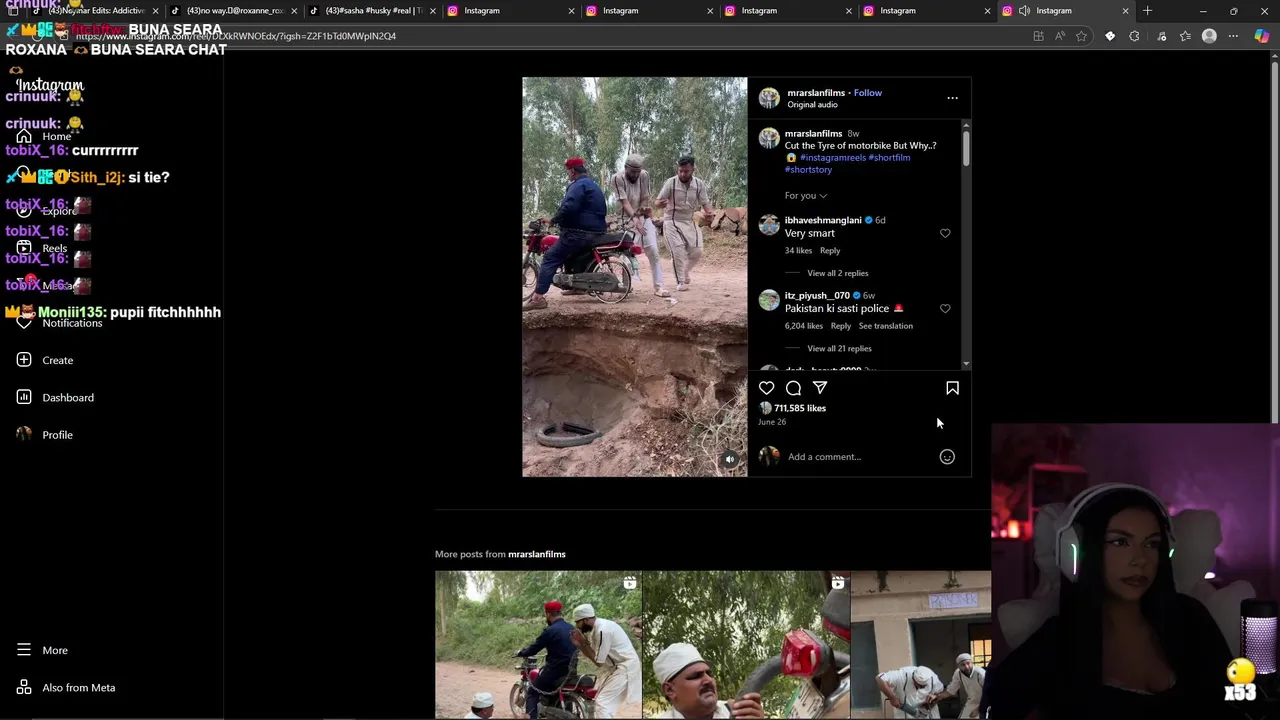The image size is (1280, 720).
Task: Open More hamburger icon in sidebar
Action: tap(24, 650)
